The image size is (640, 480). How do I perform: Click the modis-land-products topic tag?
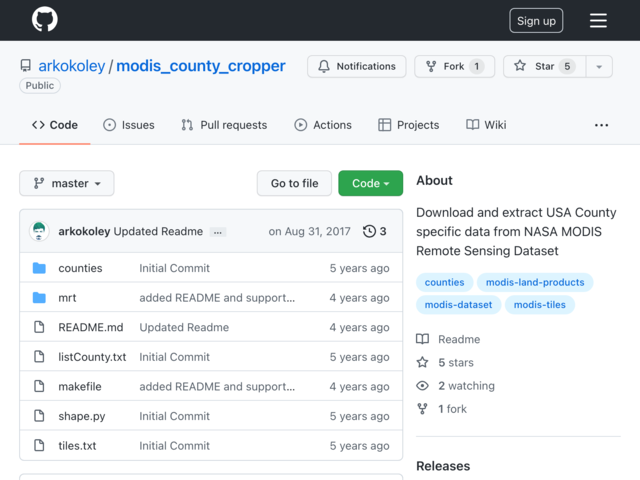535,282
